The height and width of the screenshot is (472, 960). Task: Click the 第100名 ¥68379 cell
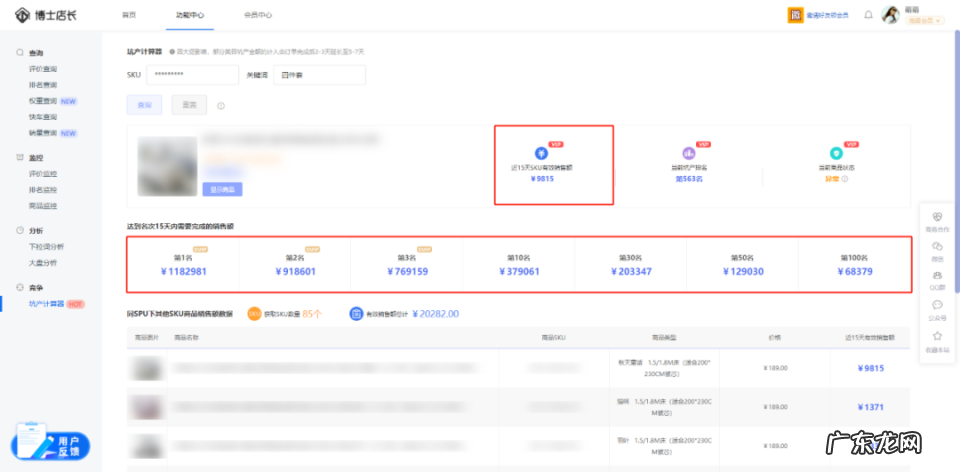(854, 265)
